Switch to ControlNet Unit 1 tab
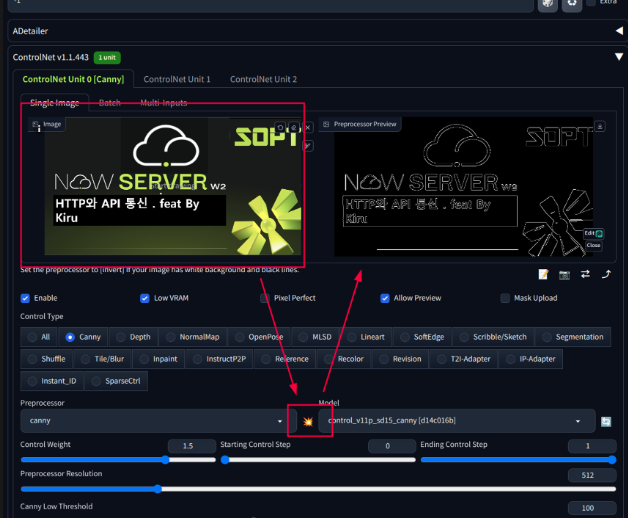The height and width of the screenshot is (518, 628). click(x=177, y=79)
